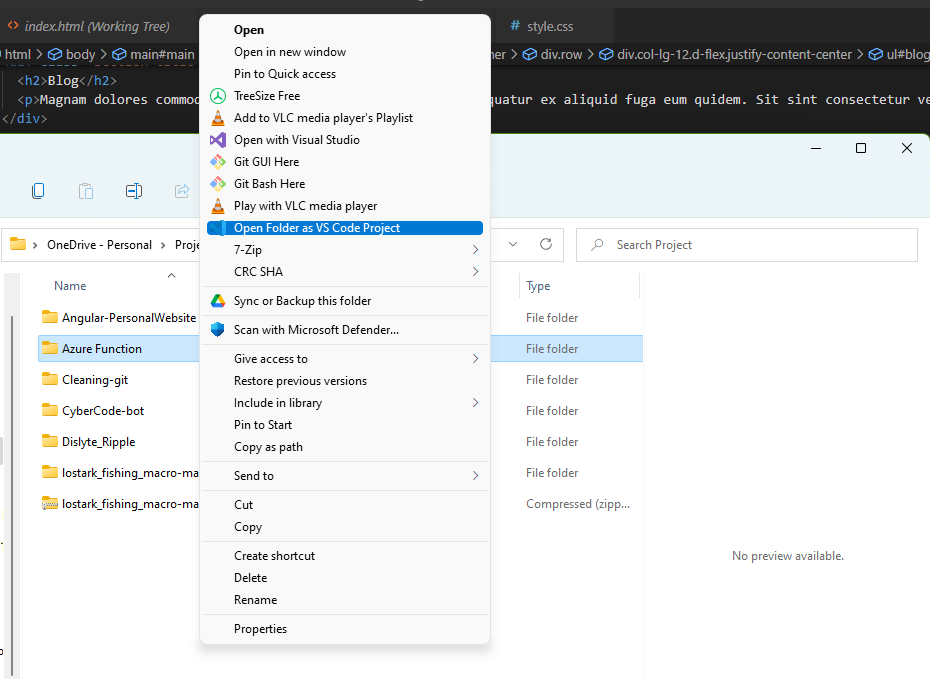
Task: Select Open Folder as VS Code Project
Action: (345, 228)
